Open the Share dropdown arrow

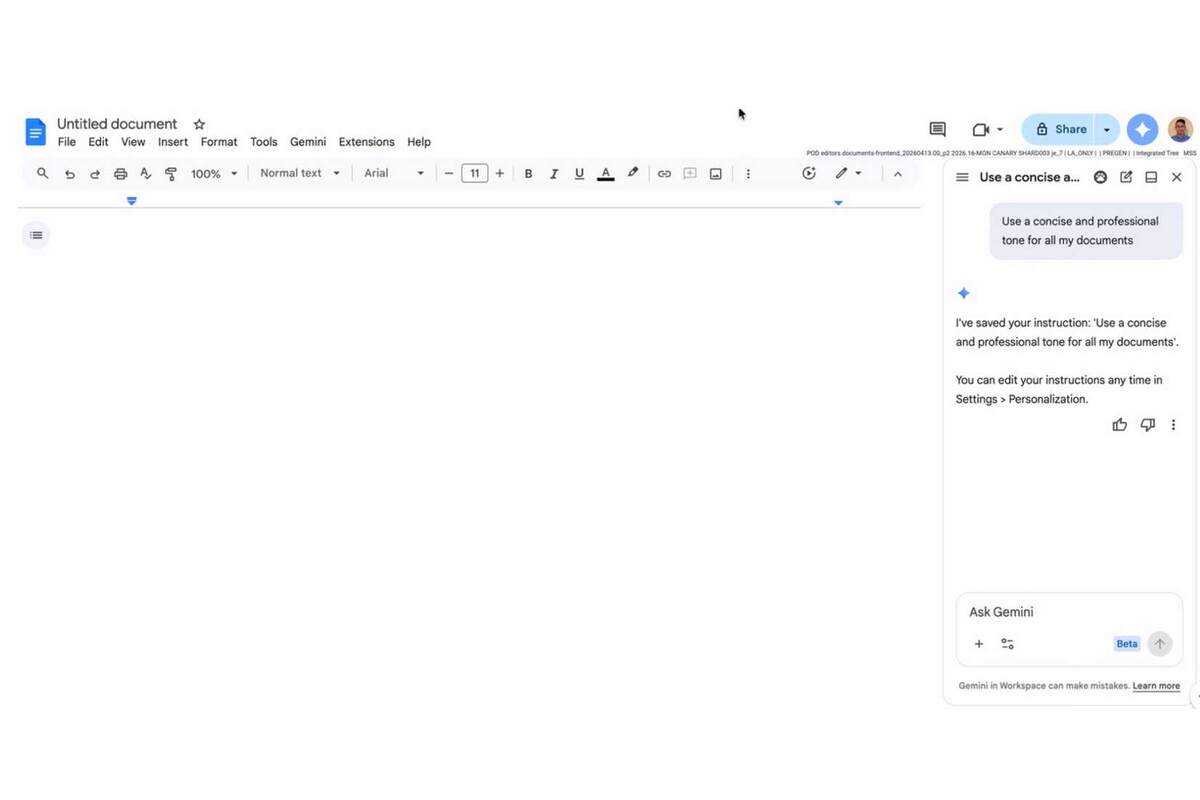coord(1107,129)
